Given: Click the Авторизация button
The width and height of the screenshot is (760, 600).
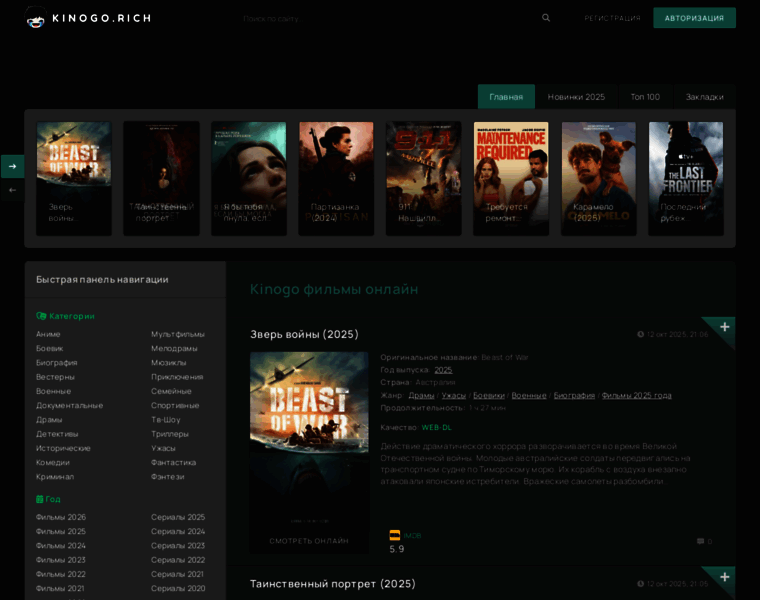Looking at the screenshot, I should click(694, 18).
